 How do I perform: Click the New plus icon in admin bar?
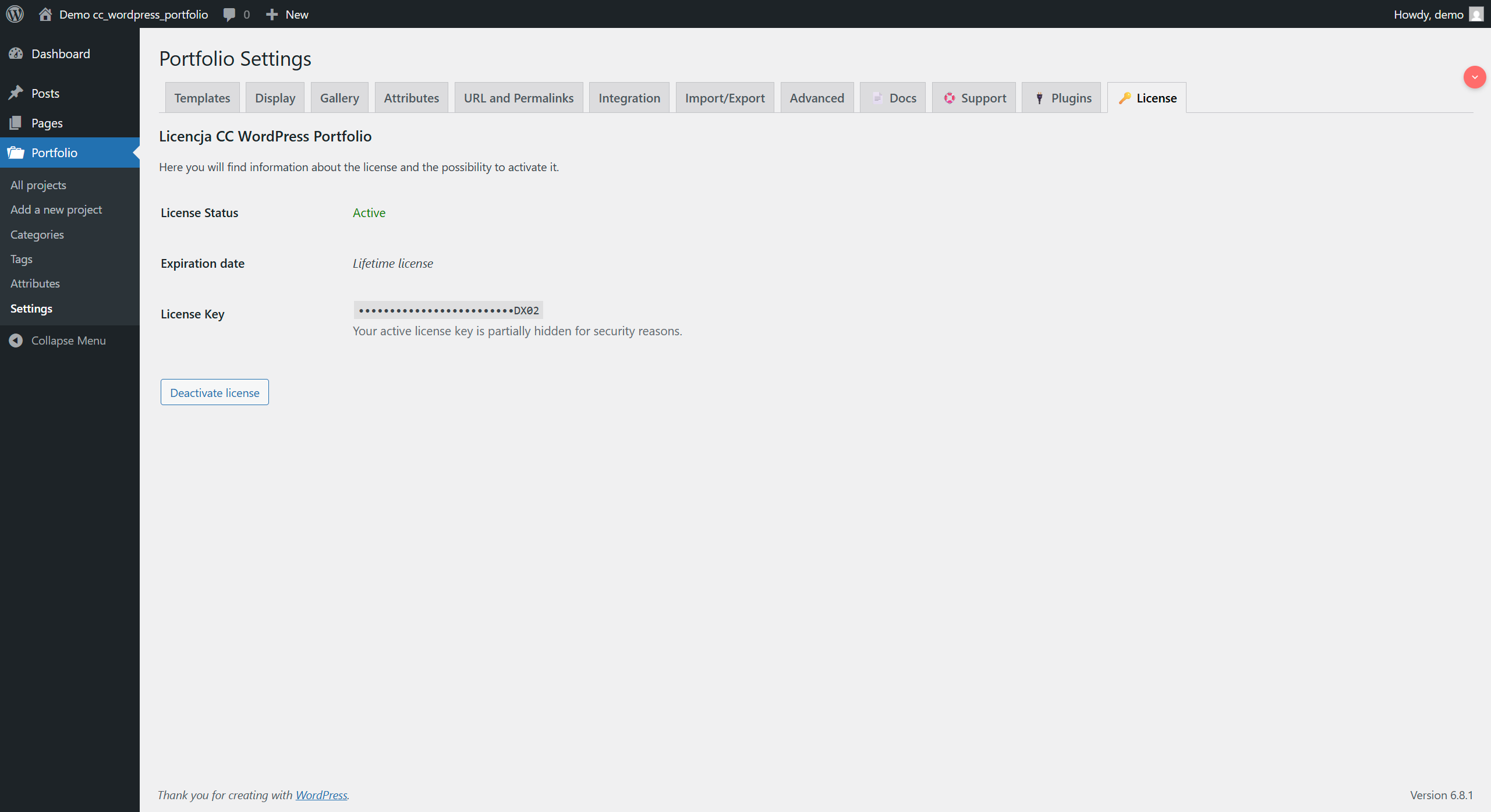click(x=272, y=14)
